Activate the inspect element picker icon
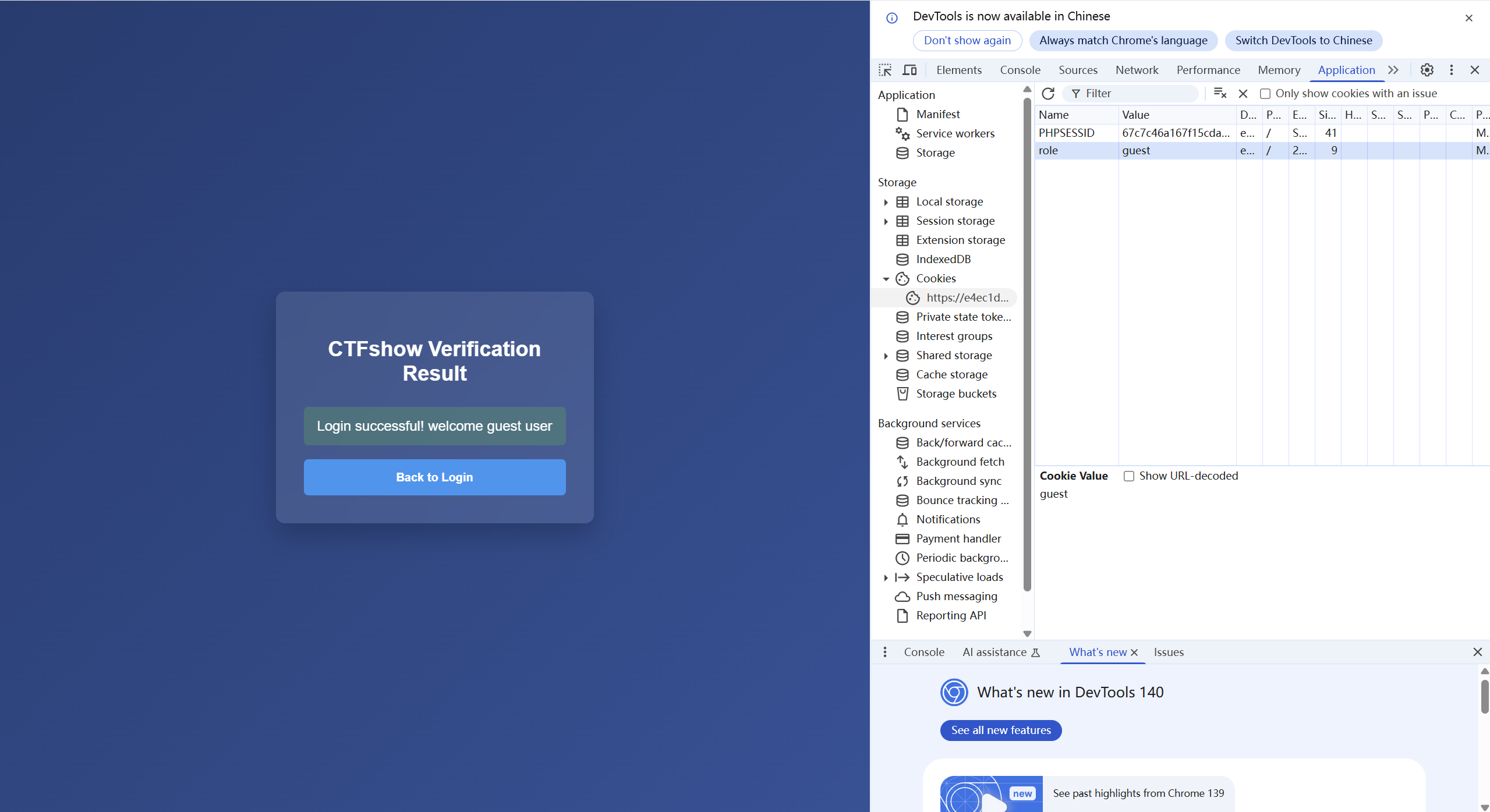 pos(885,70)
